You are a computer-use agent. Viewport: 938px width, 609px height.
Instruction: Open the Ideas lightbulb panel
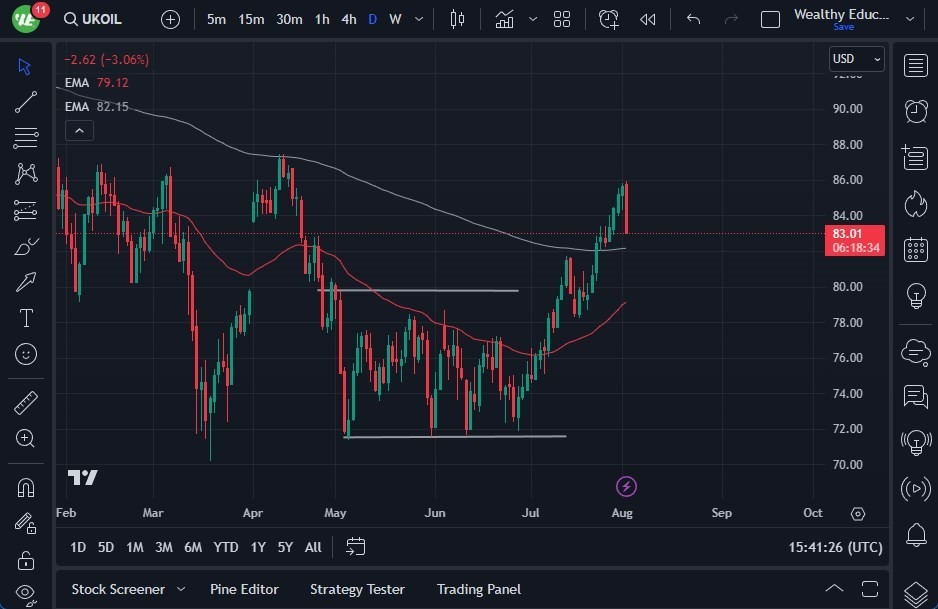pos(915,296)
